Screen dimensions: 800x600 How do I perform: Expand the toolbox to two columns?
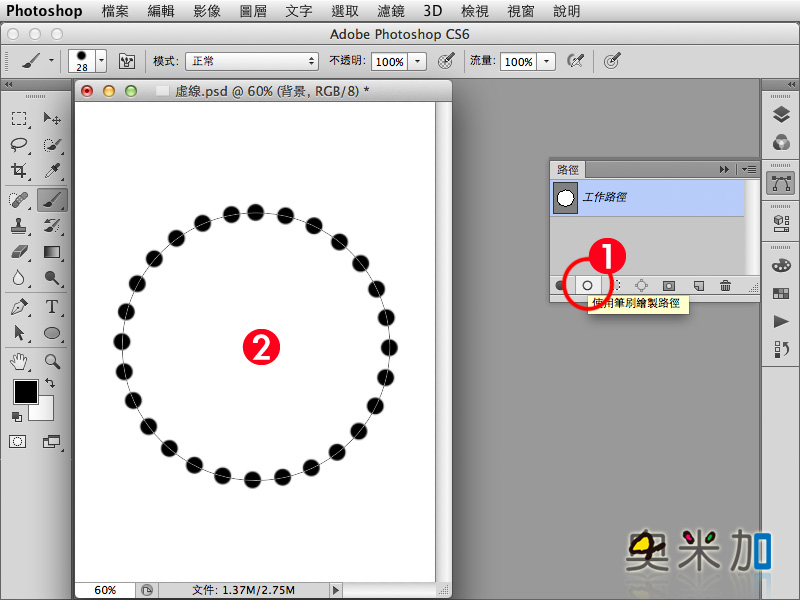coord(9,85)
